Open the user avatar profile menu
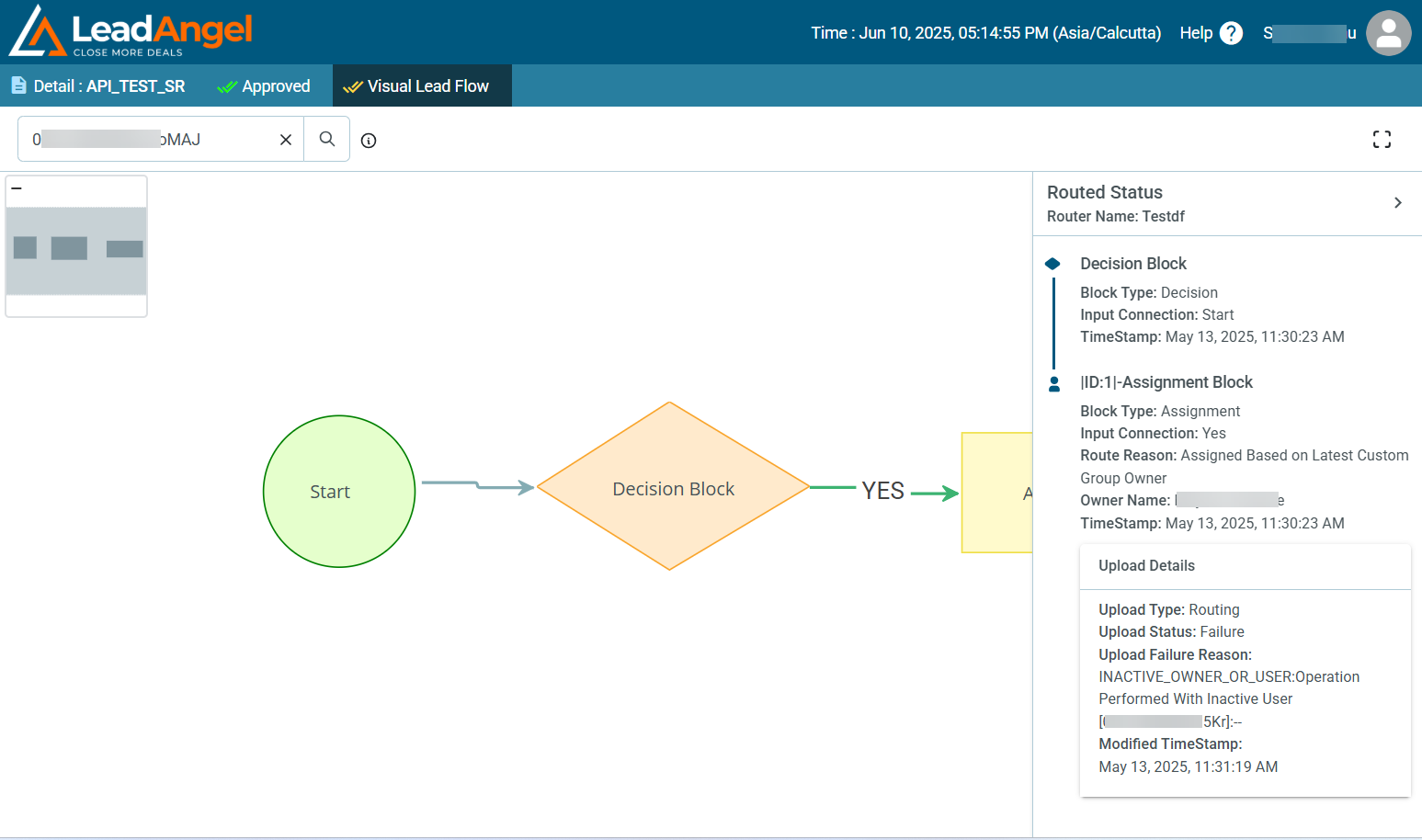This screenshot has width=1422, height=840. (1388, 33)
